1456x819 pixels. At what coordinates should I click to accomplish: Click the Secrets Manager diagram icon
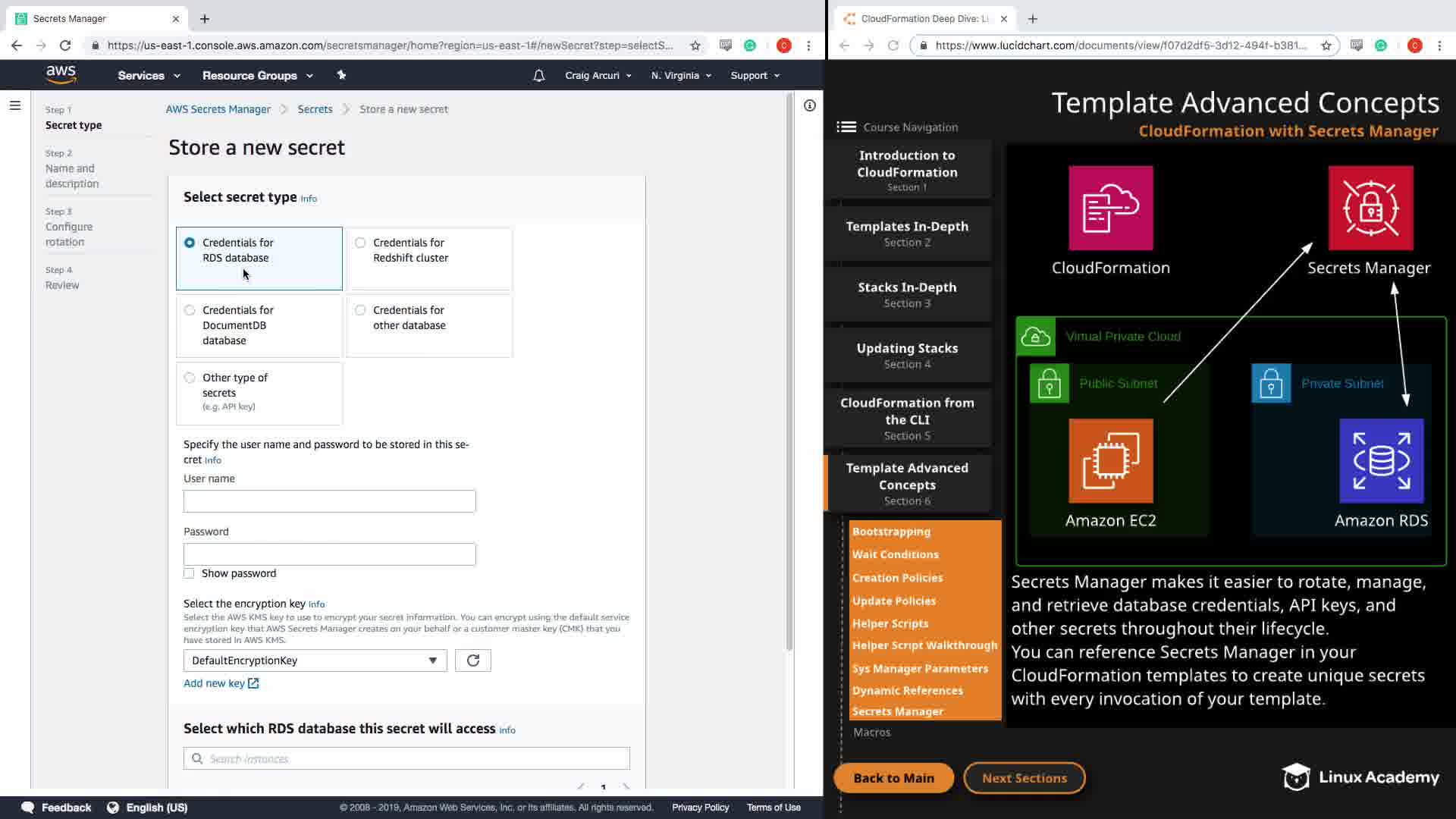click(1370, 209)
